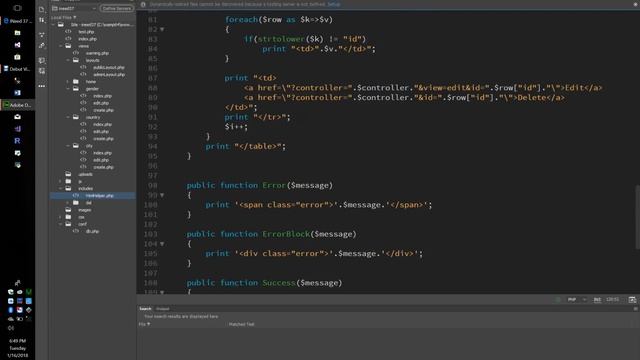Image resolution: width=640 pixels, height=360 pixels.
Task: Select edit.php under the gender folder
Action: coord(101,103)
